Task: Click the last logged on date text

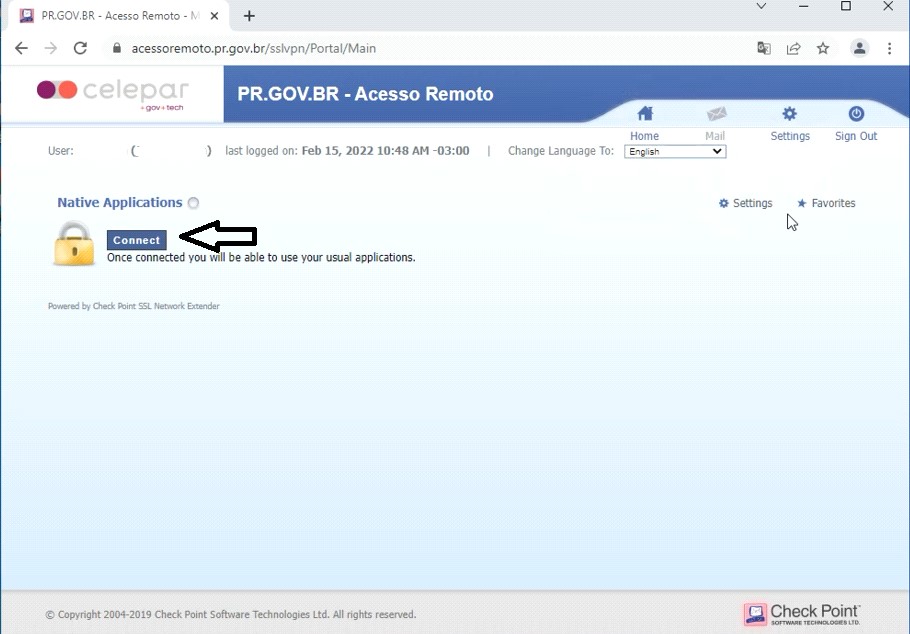Action: (x=385, y=151)
